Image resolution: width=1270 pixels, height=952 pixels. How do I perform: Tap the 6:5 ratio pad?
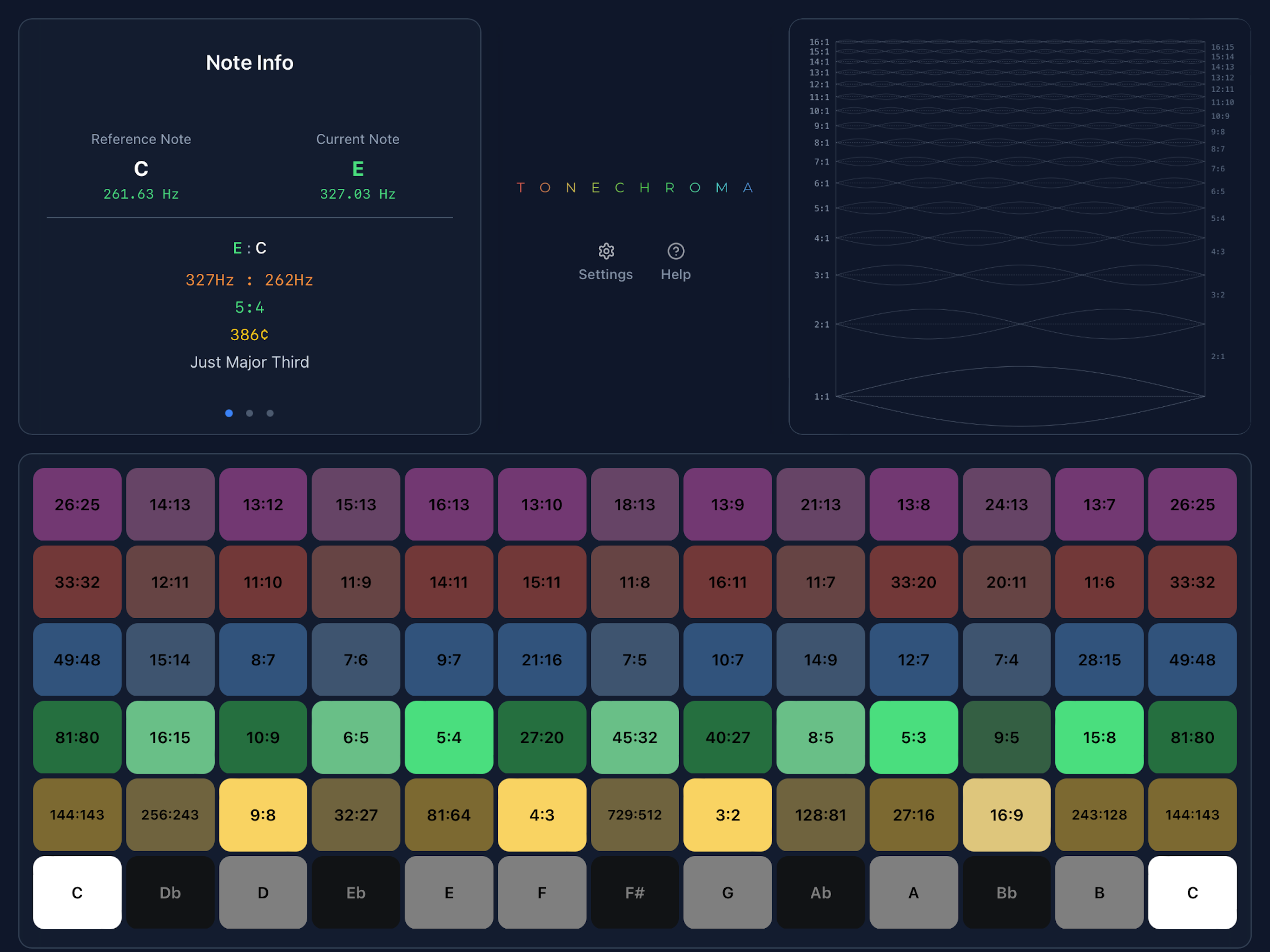356,737
